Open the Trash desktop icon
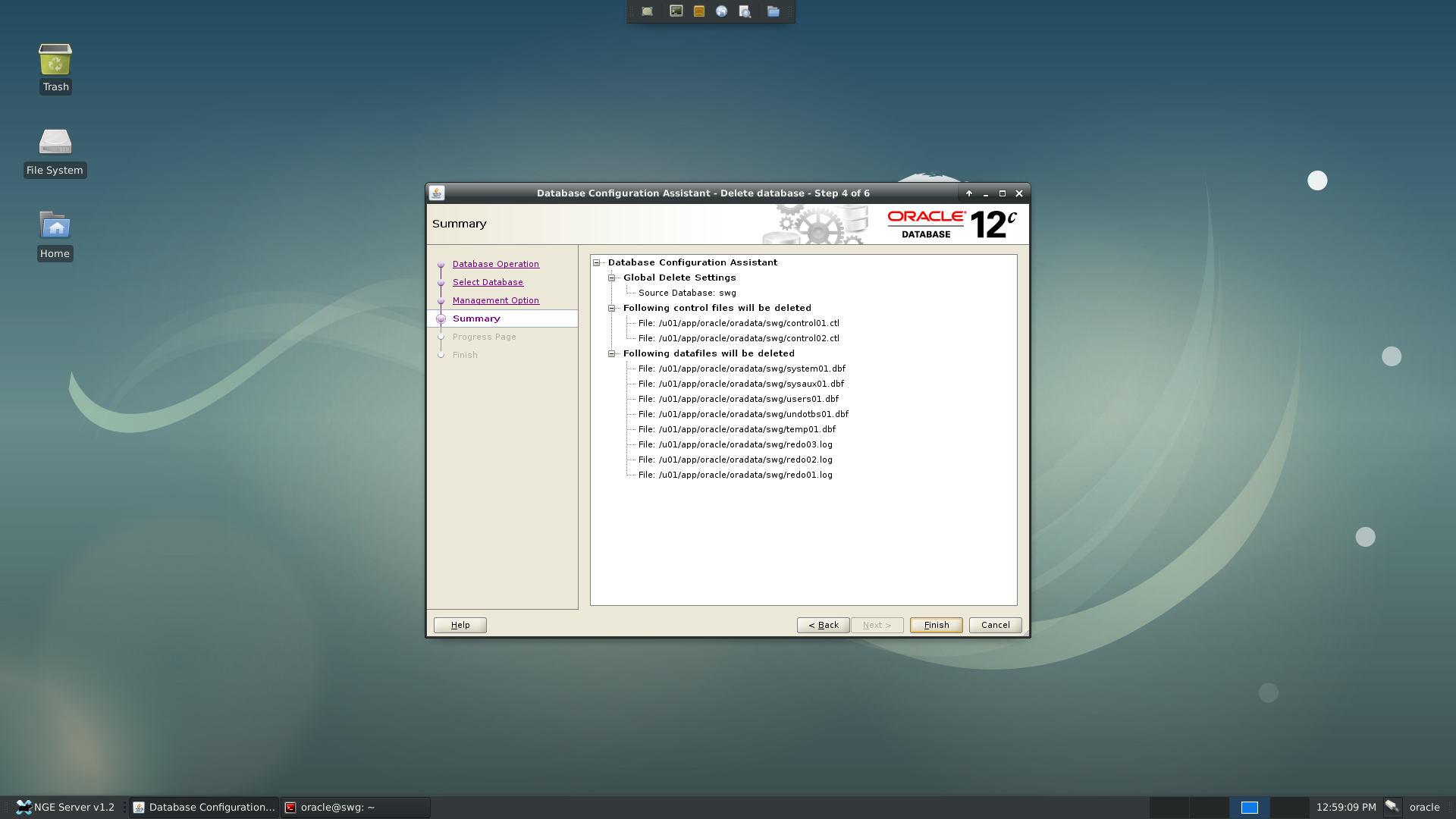The width and height of the screenshot is (1456, 819). click(55, 68)
